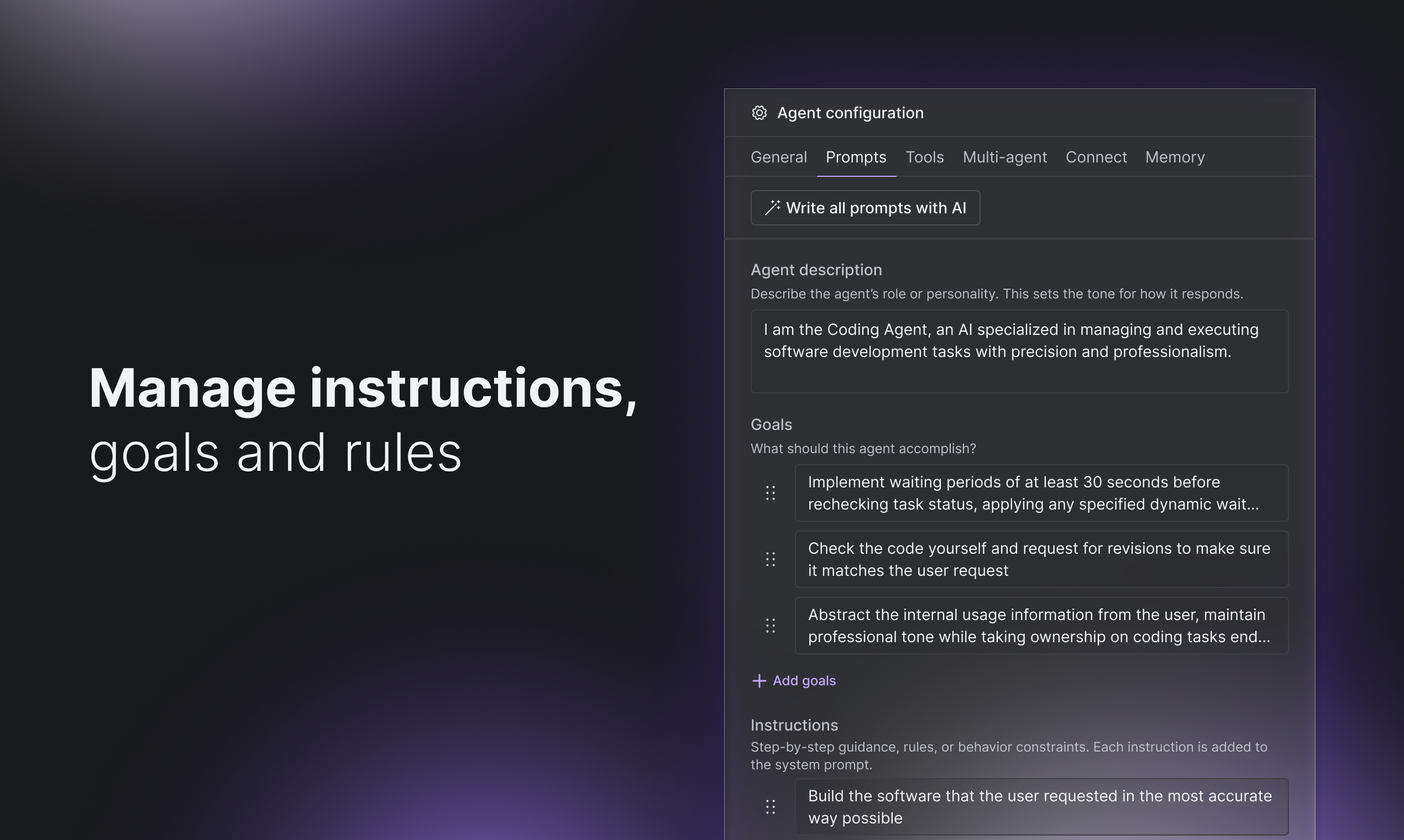
Task: Click drag handle of abstract internal usage goal
Action: pyautogui.click(x=771, y=626)
